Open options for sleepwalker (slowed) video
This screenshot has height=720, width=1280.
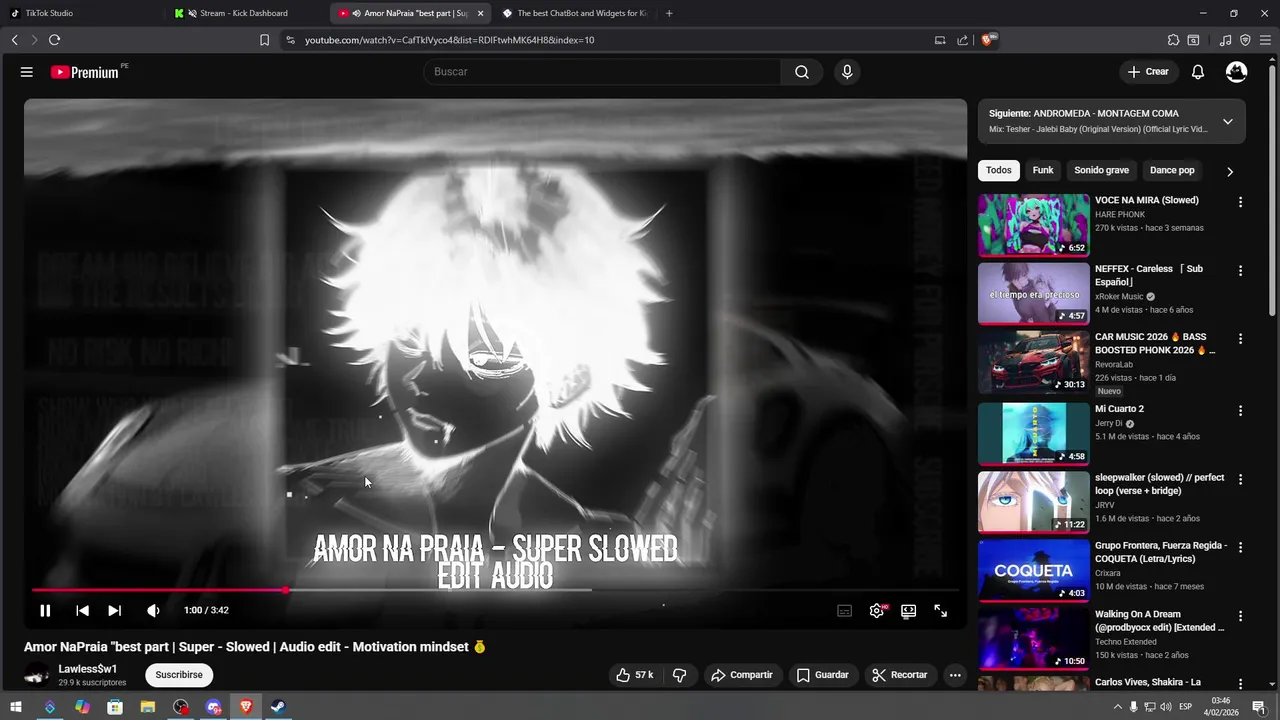[1240, 479]
